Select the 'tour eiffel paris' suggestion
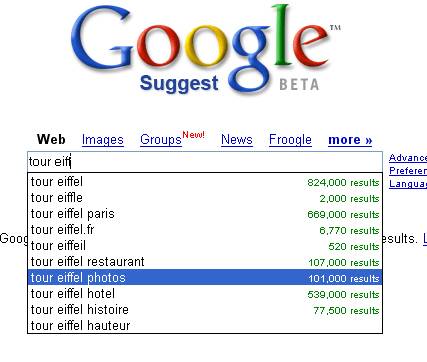 click(205, 214)
